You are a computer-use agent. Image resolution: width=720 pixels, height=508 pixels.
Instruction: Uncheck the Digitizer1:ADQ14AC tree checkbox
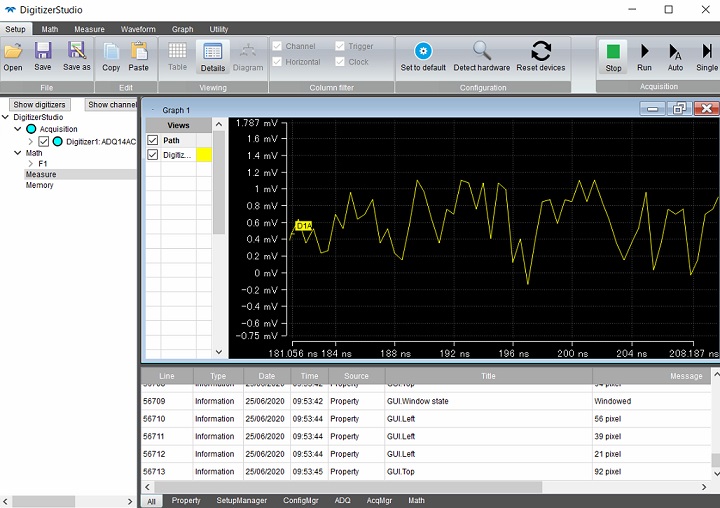pyautogui.click(x=43, y=142)
